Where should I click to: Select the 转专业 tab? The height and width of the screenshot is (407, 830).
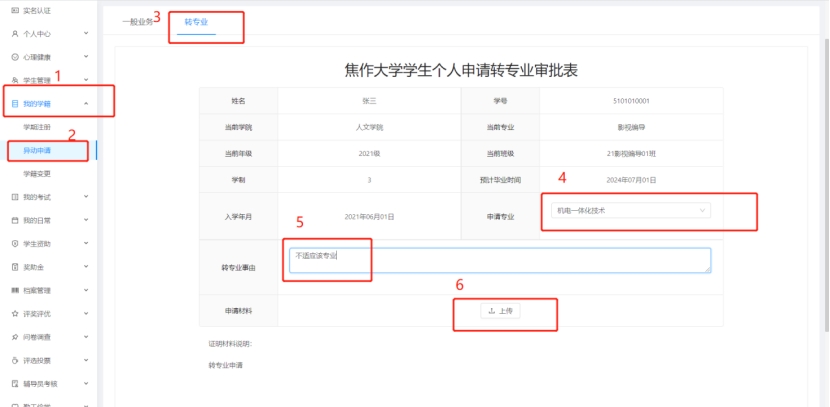[196, 21]
